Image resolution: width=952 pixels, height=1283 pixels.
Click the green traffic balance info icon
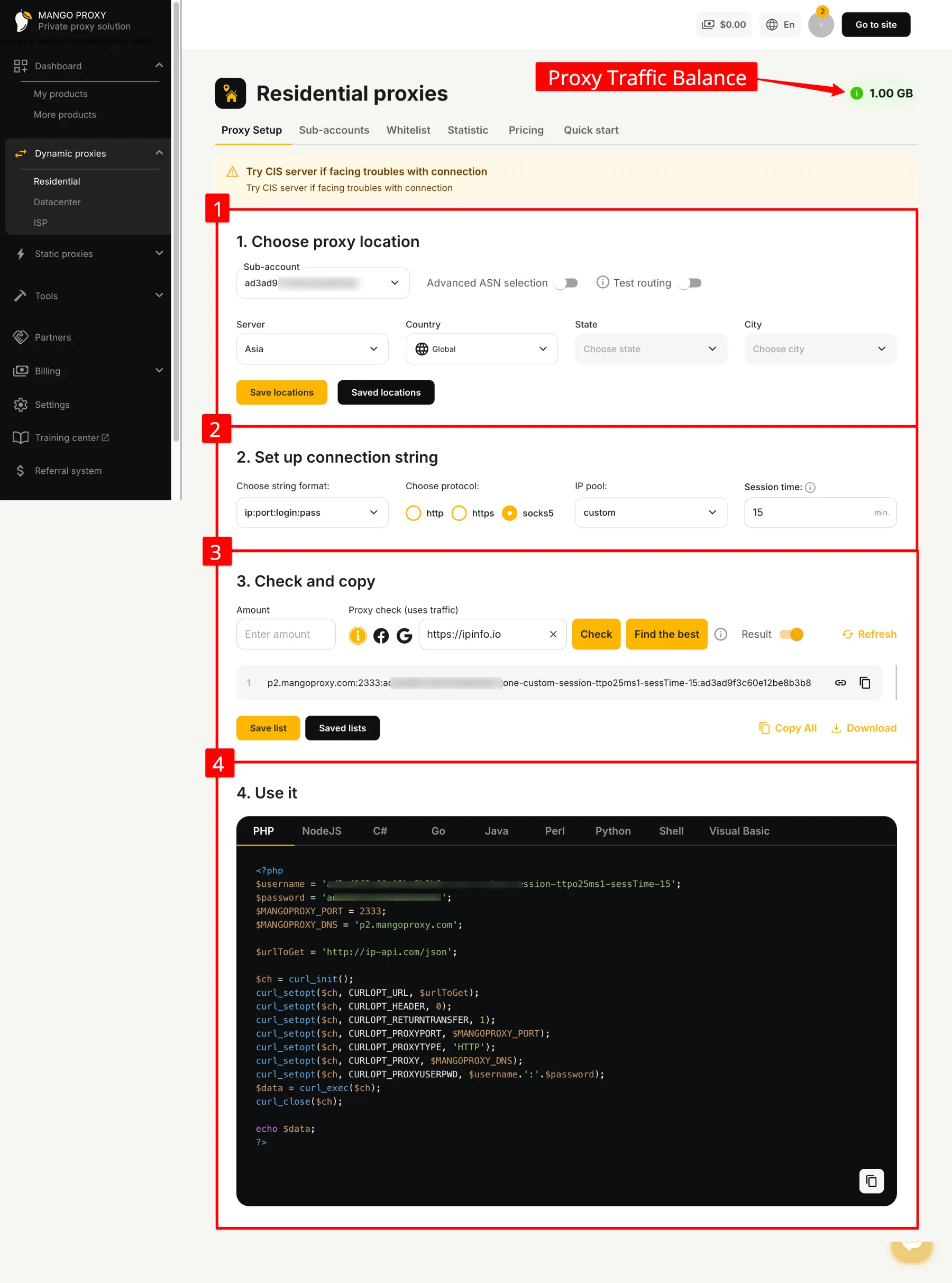(856, 93)
